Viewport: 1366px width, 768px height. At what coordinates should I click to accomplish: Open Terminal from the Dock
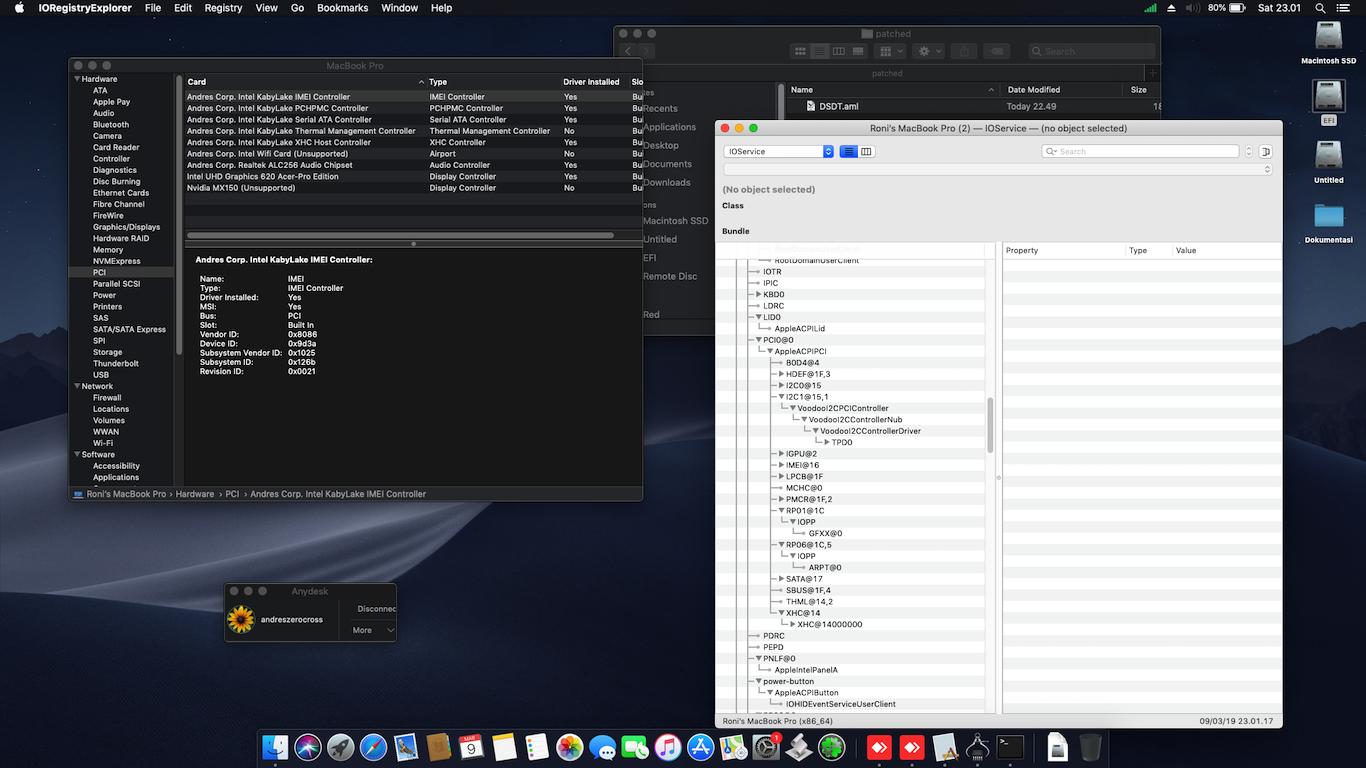1010,747
